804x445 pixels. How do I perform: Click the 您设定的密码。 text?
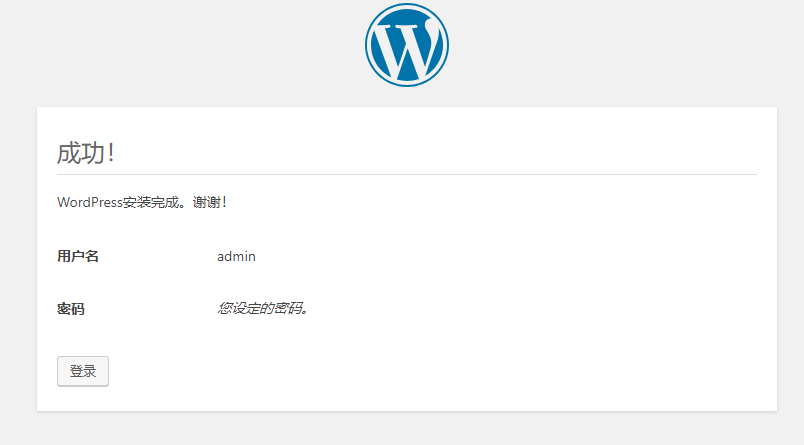(263, 308)
